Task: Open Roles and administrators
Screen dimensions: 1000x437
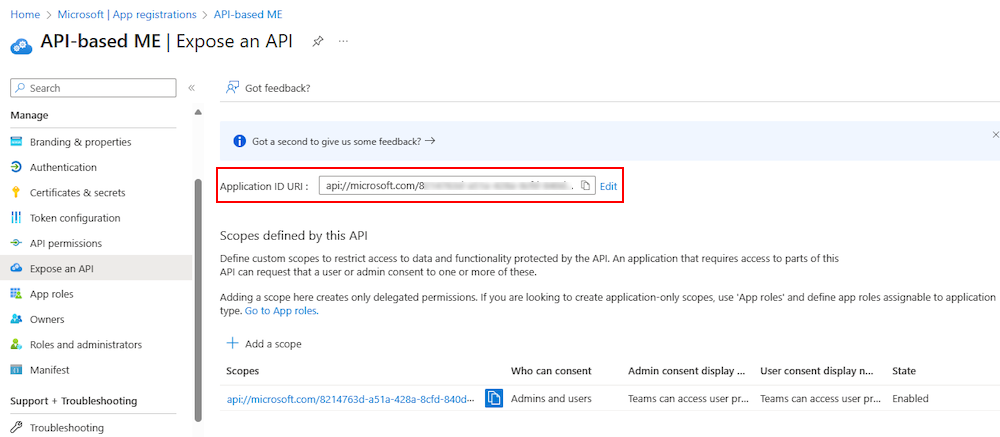Action: click(x=85, y=344)
